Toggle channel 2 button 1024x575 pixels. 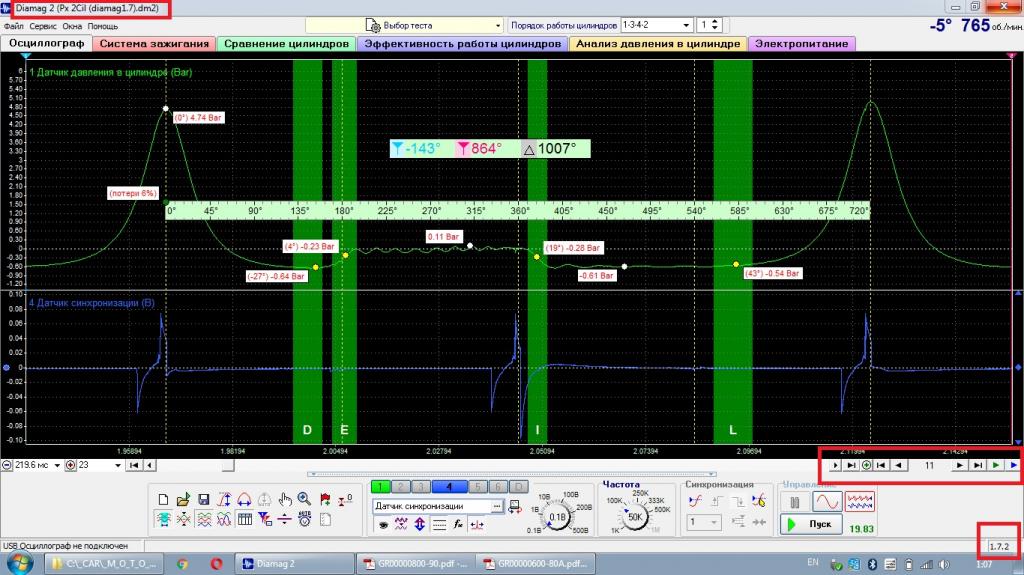(400, 487)
